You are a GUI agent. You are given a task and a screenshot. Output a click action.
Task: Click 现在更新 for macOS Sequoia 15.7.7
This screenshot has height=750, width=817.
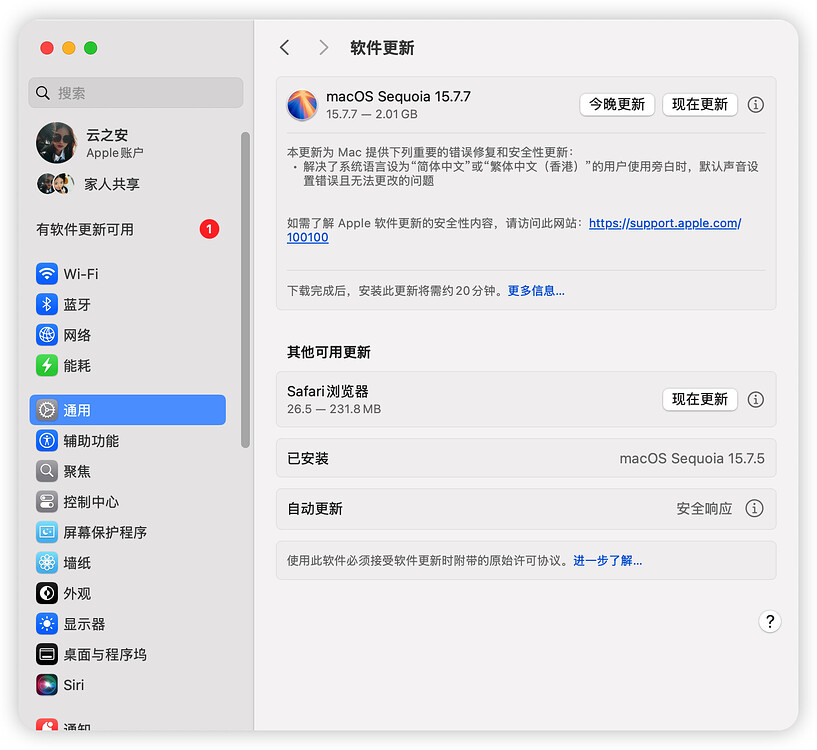pyautogui.click(x=700, y=105)
